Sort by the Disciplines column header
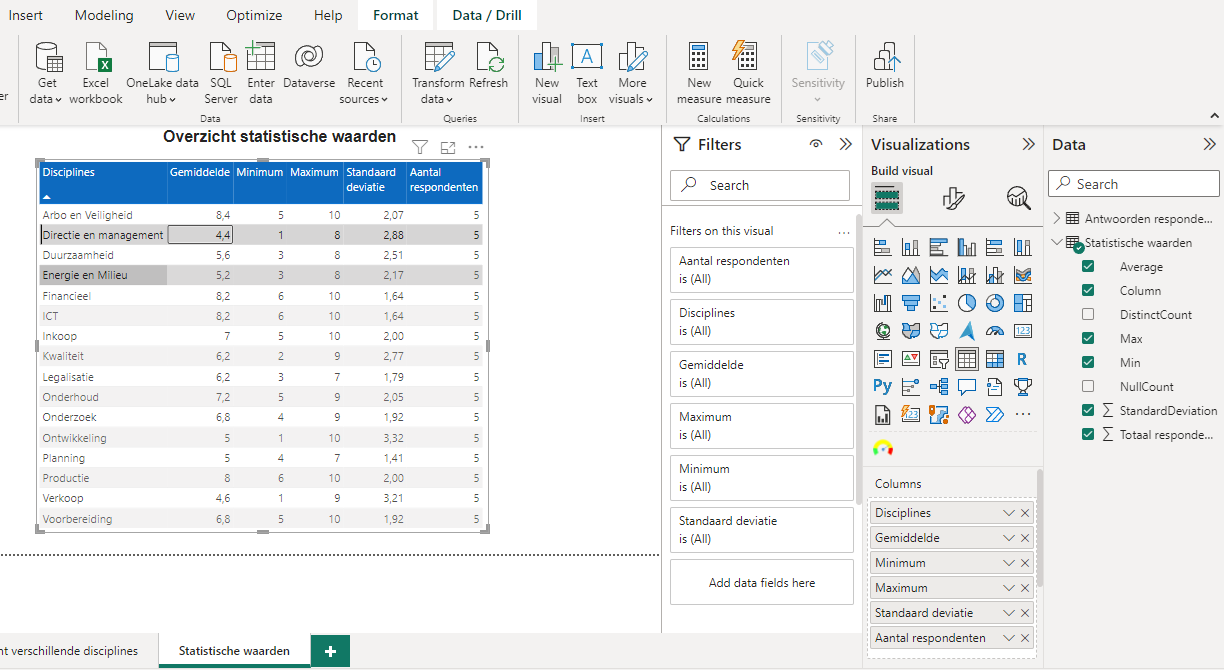Screen dimensions: 1224x670 pyautogui.click(x=103, y=182)
